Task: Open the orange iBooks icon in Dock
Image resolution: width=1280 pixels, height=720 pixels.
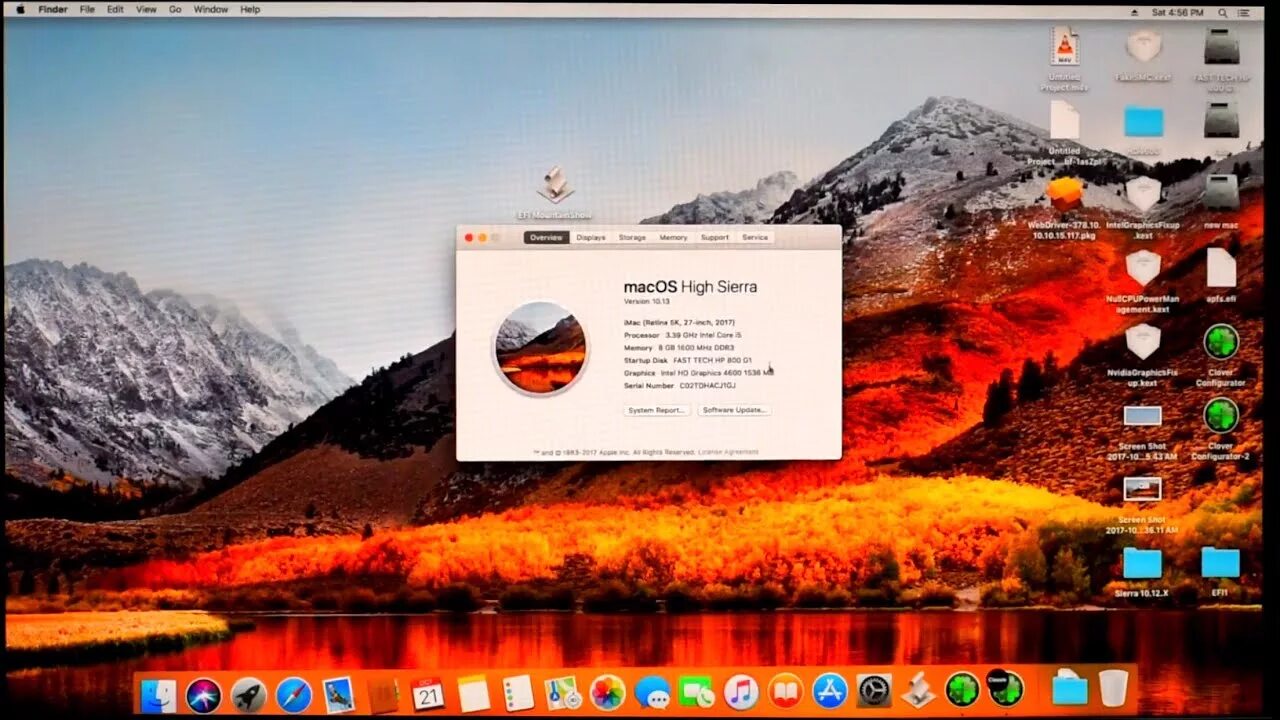Action: (x=785, y=691)
